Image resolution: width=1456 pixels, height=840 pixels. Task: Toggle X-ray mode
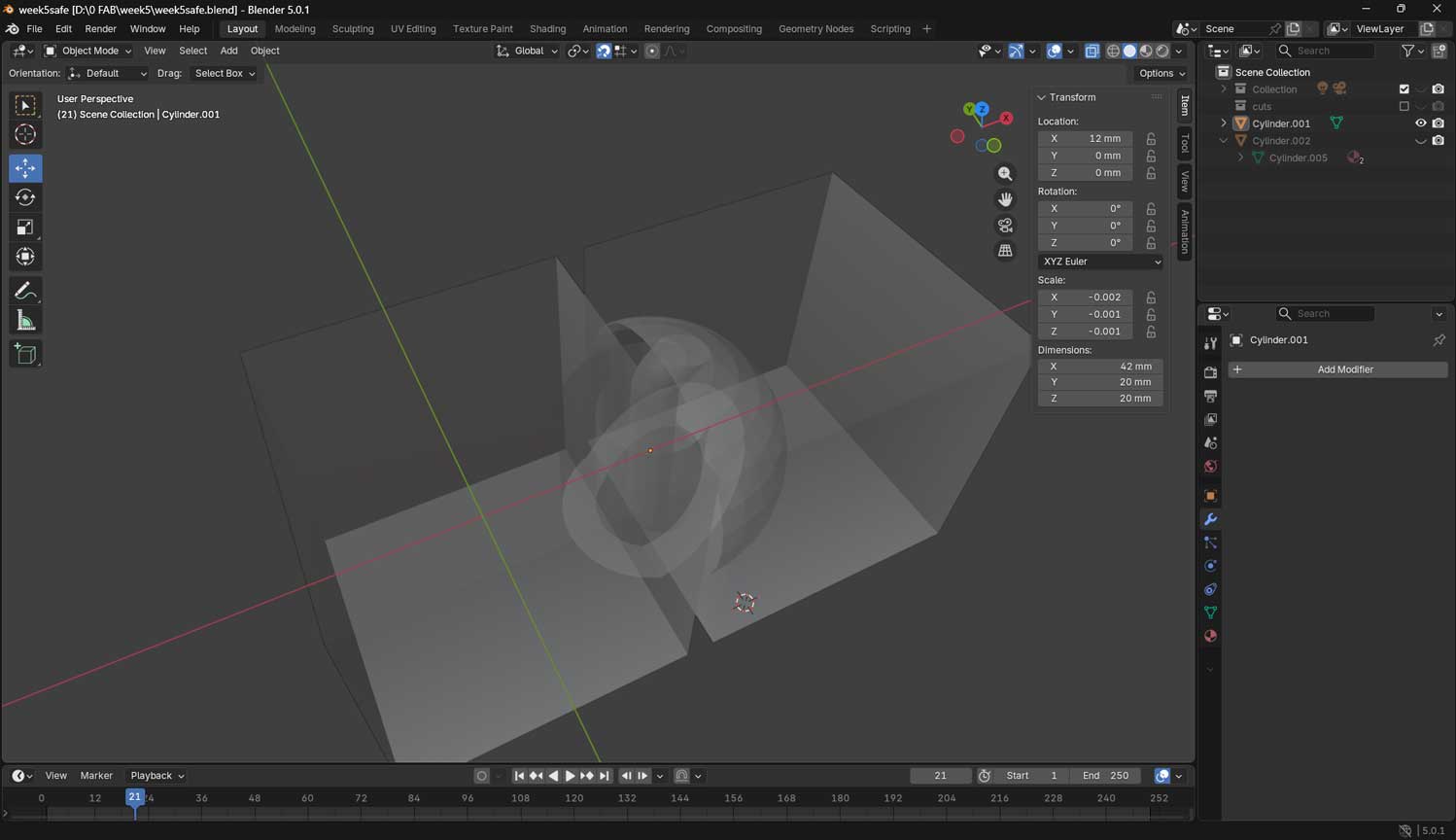[1092, 51]
